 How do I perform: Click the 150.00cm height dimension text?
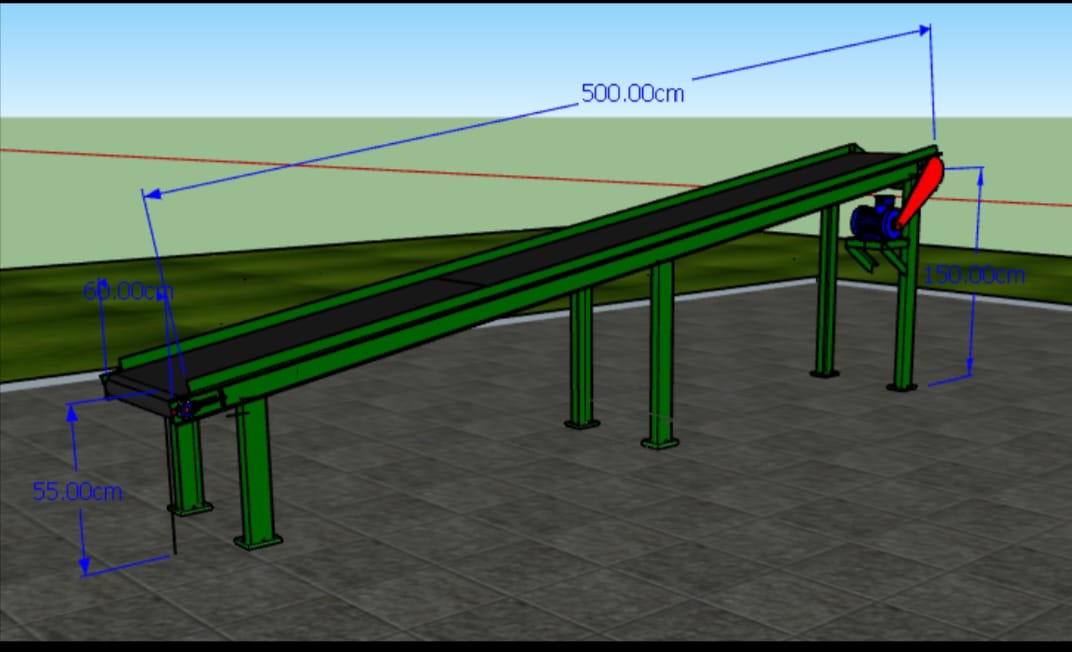tap(974, 275)
